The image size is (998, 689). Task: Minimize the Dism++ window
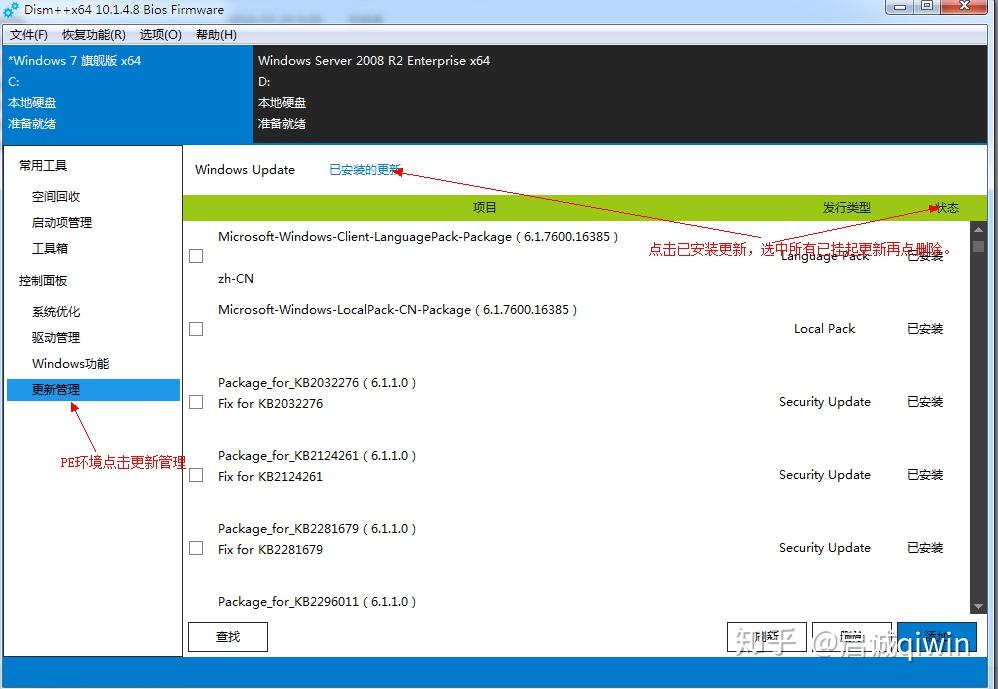(900, 6)
